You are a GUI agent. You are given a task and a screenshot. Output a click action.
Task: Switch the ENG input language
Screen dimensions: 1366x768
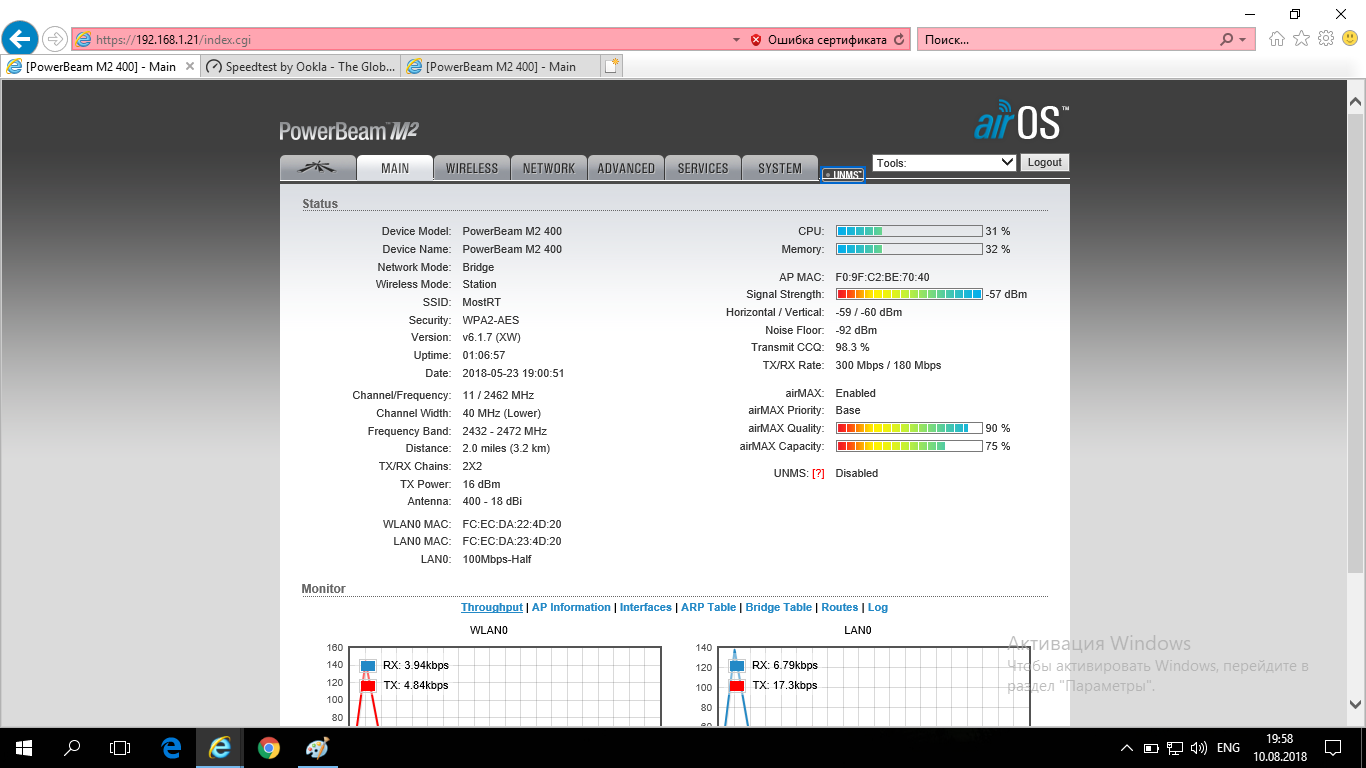[x=1229, y=748]
